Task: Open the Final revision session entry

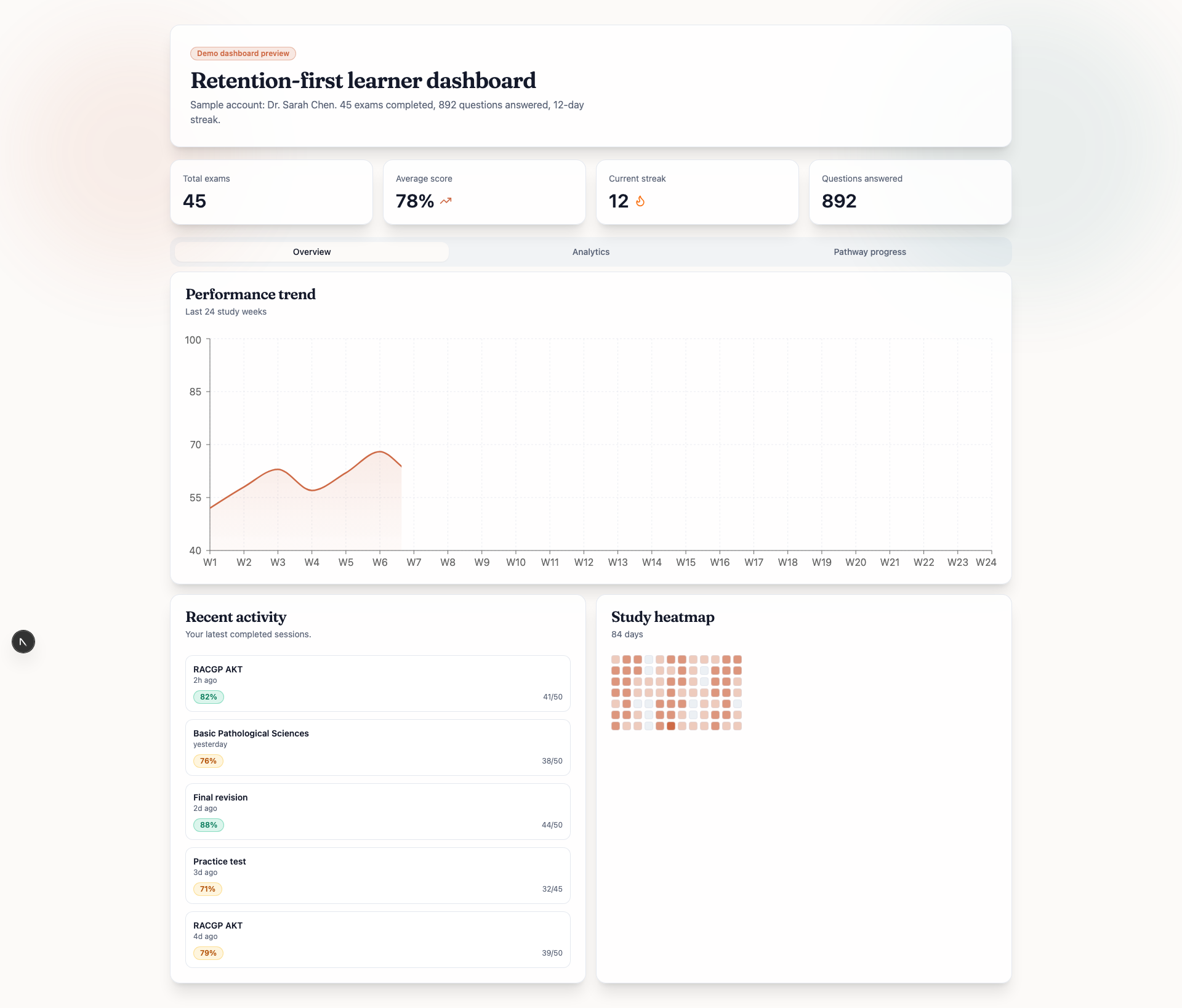Action: (x=377, y=811)
